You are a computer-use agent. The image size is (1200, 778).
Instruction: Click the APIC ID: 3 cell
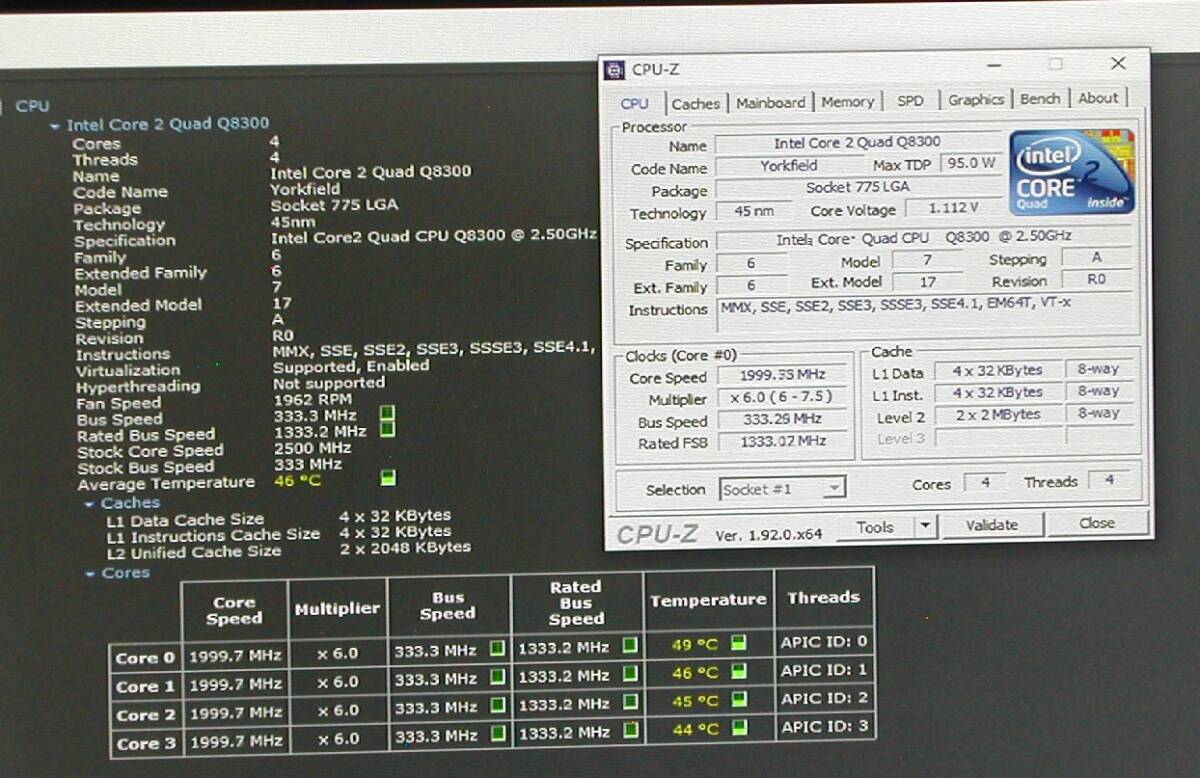point(824,726)
